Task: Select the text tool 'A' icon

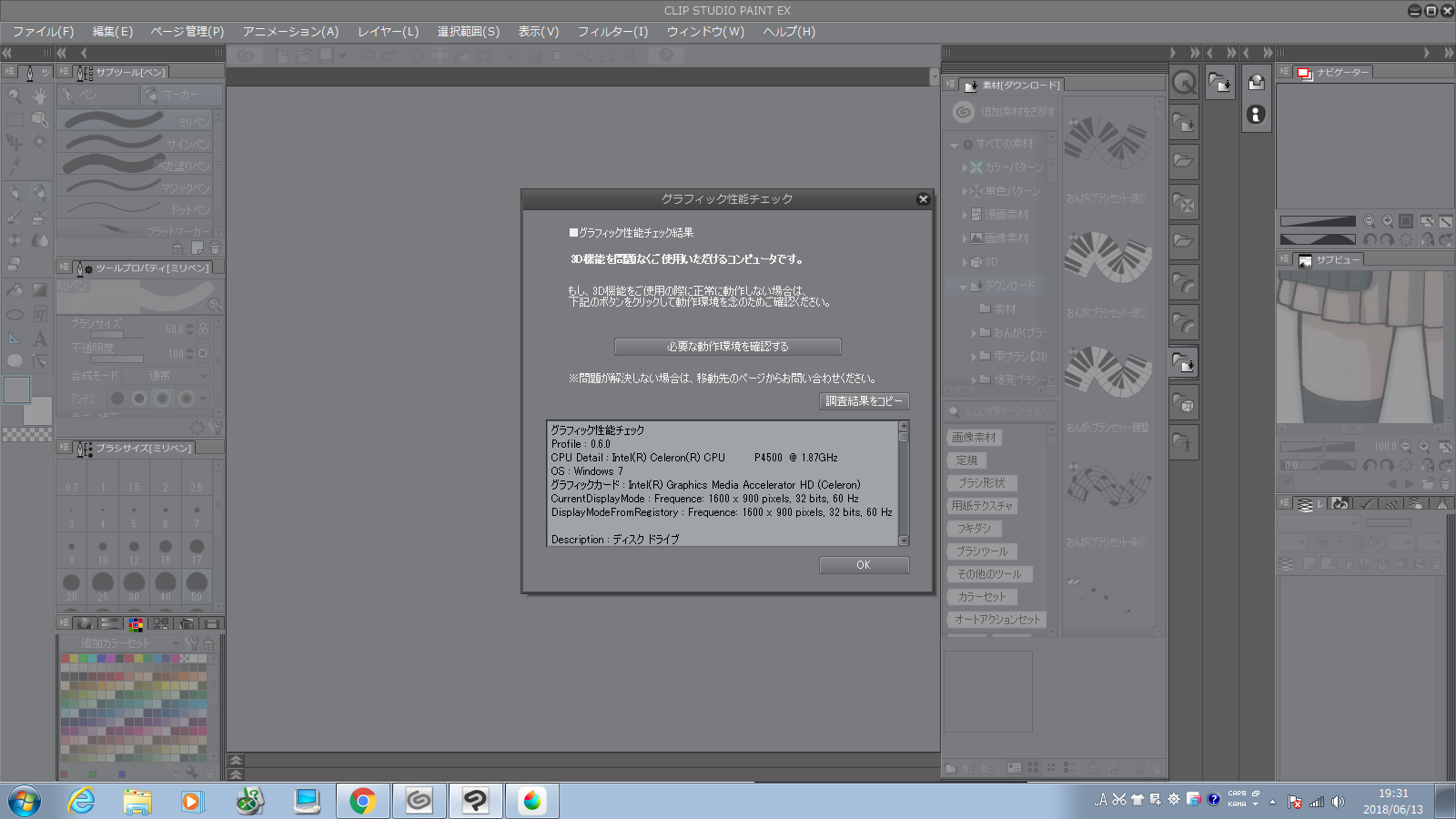Action: 40,338
